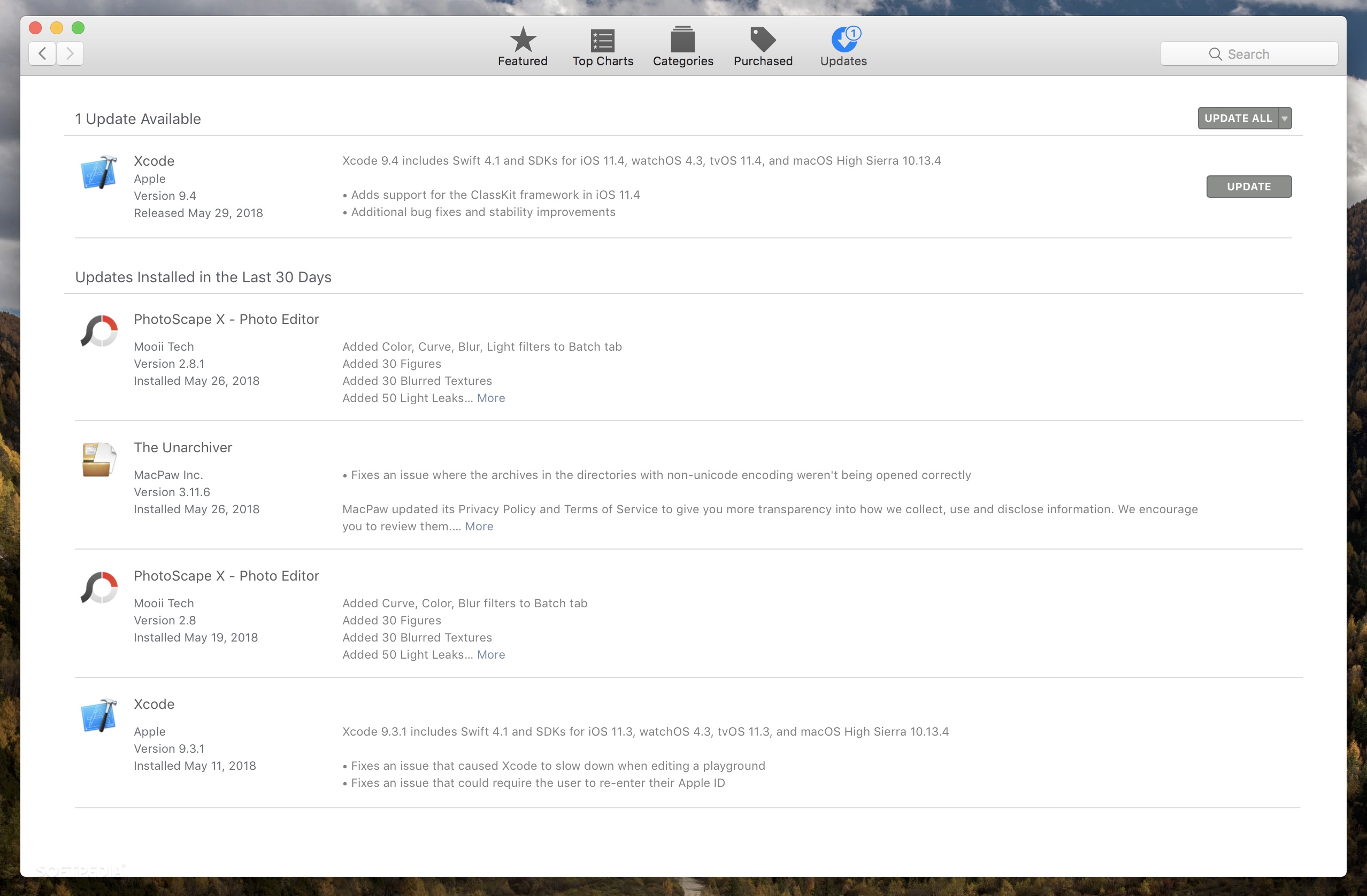Expand More for The Unarchiver notes
Viewport: 1367px width, 896px height.
click(479, 527)
